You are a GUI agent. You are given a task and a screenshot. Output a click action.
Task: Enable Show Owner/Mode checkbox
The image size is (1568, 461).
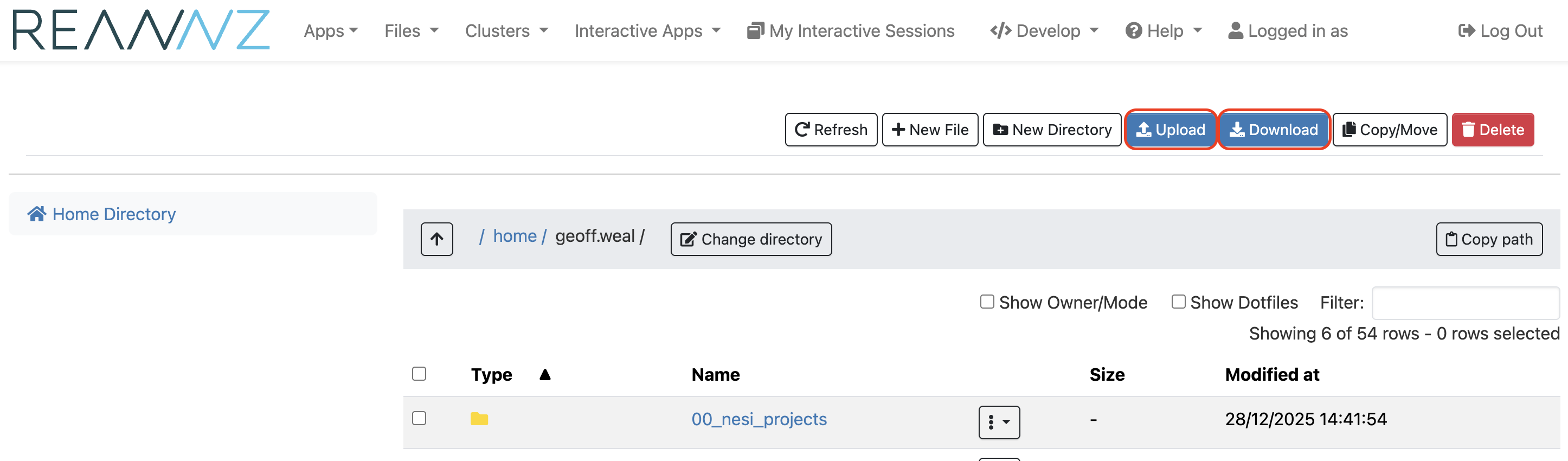point(987,302)
